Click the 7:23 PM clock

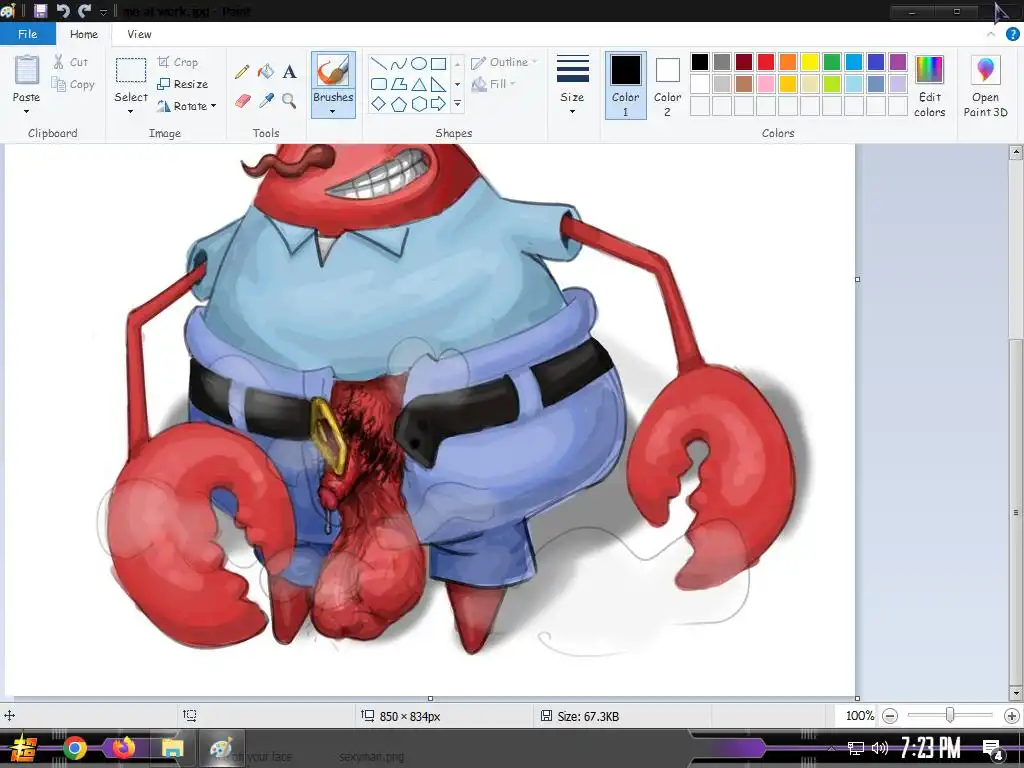point(930,747)
